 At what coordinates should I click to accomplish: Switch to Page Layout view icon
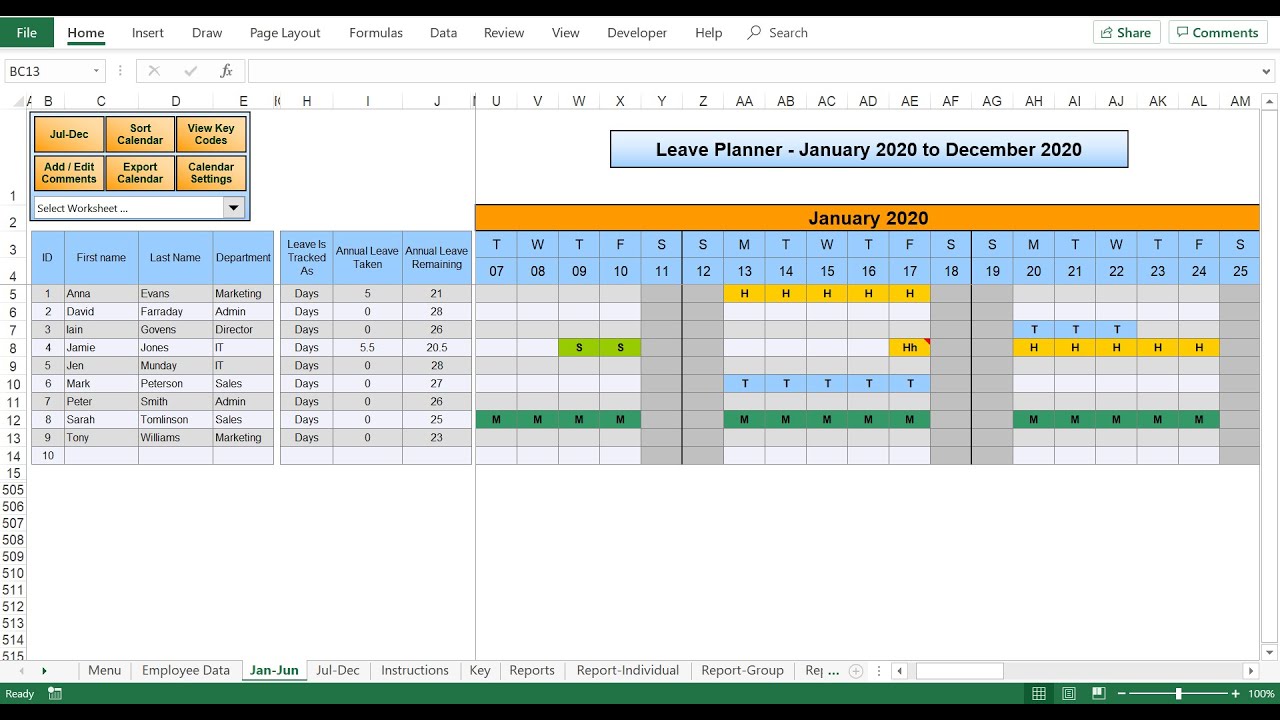1069,693
